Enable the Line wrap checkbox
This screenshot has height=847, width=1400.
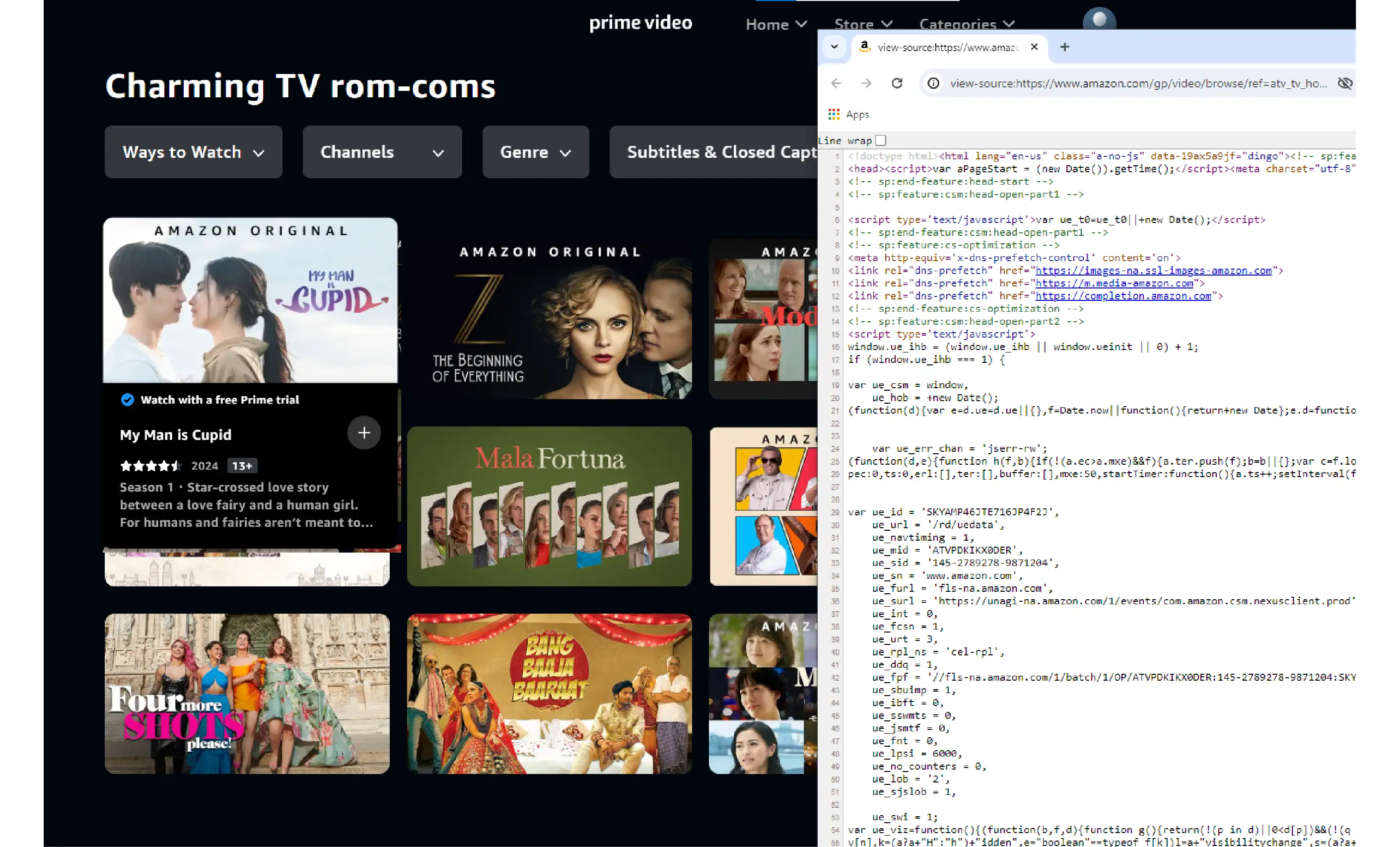tap(881, 141)
